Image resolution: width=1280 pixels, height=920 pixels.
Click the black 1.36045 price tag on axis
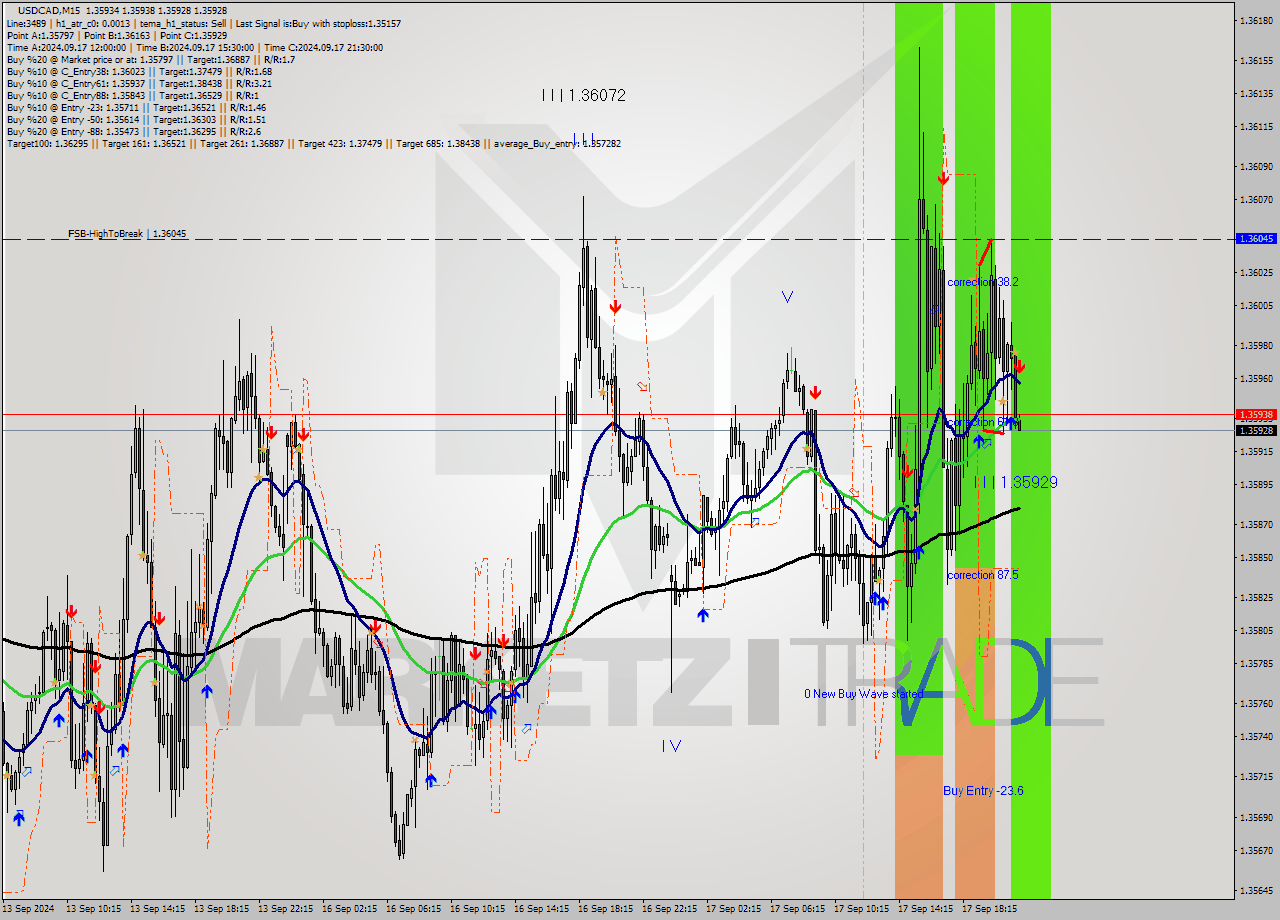pyautogui.click(x=1256, y=239)
